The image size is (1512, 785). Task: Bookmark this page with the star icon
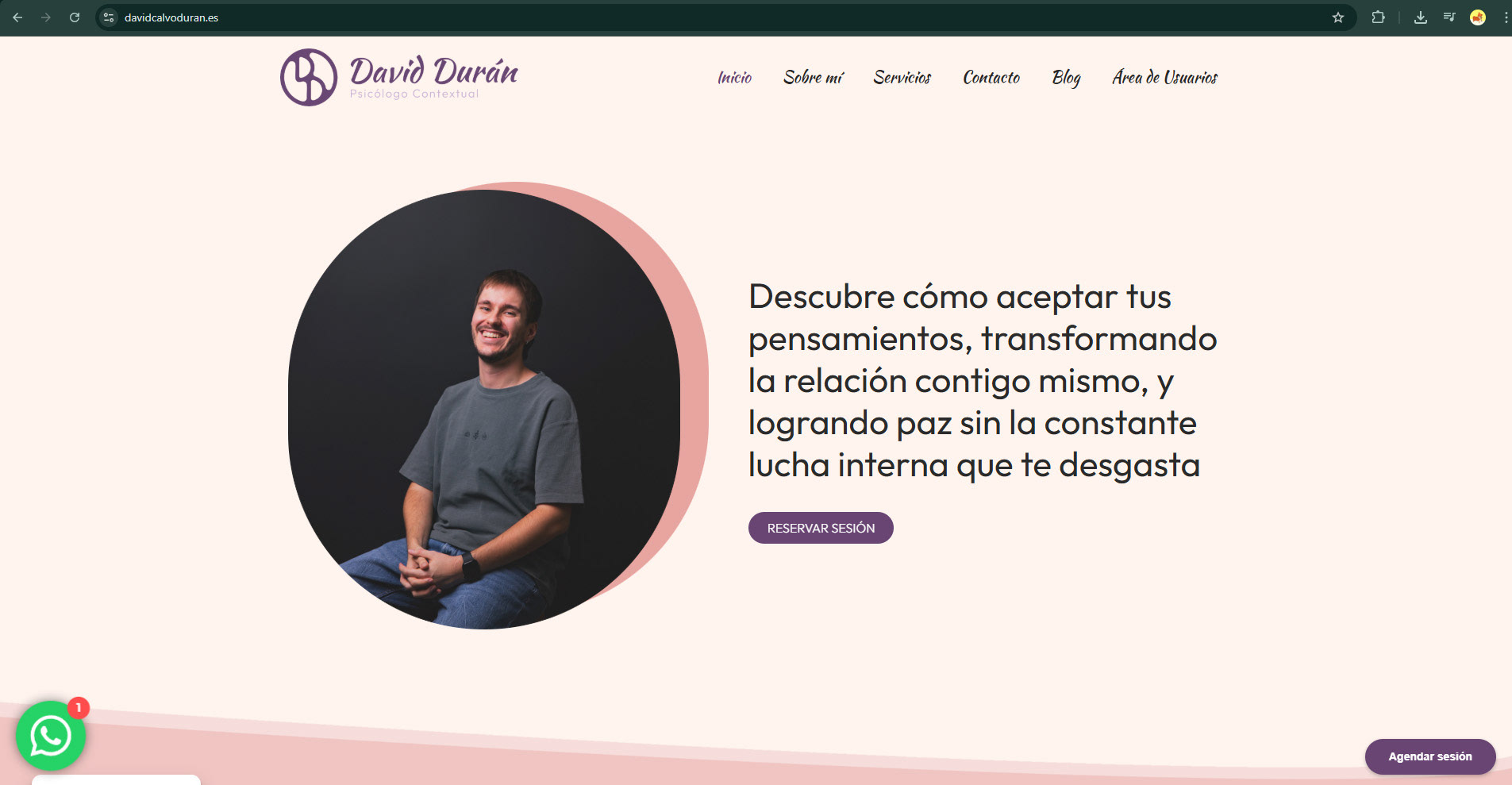pos(1338,17)
